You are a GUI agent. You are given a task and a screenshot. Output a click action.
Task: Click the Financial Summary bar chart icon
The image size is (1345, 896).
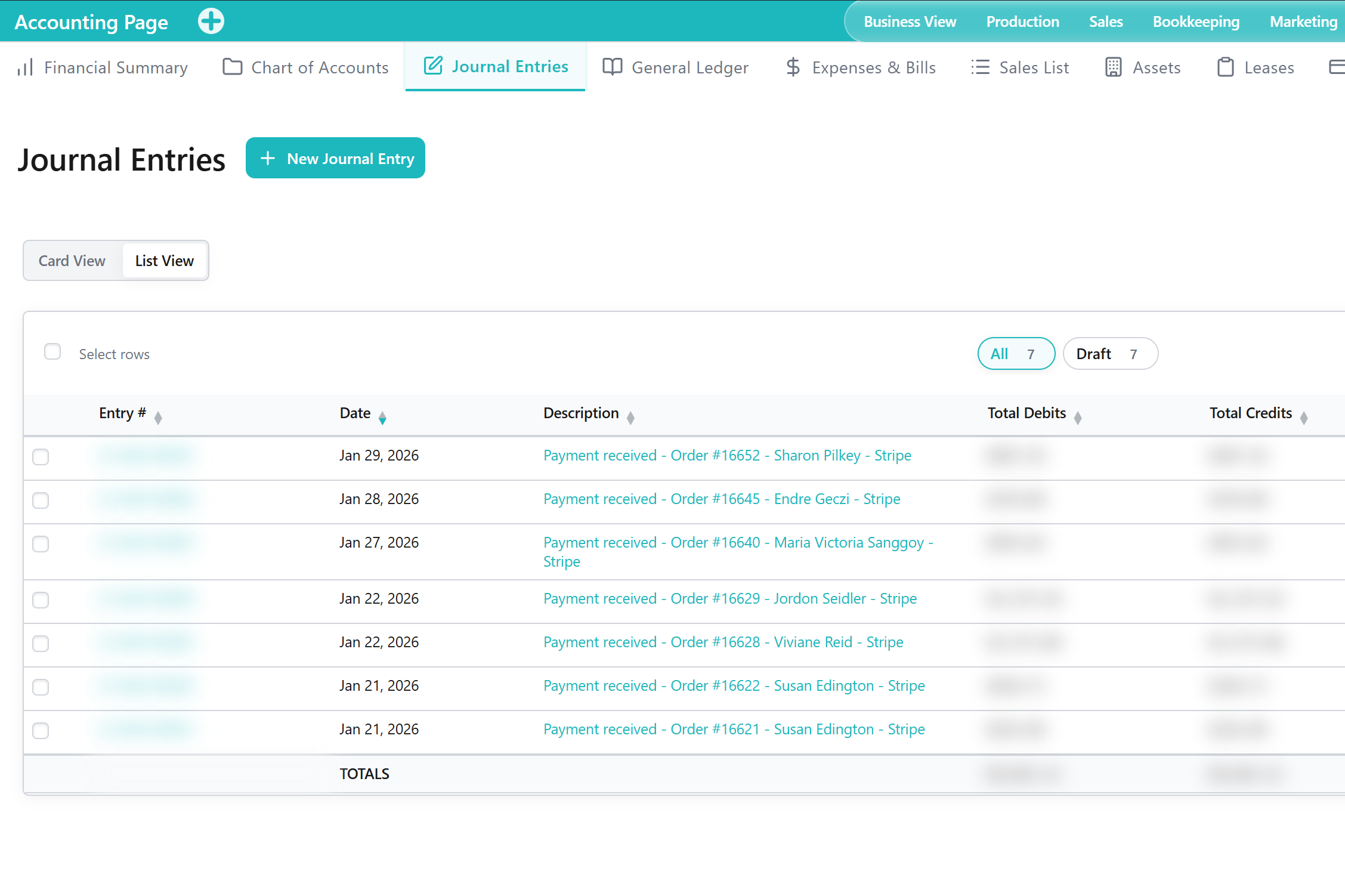(25, 67)
